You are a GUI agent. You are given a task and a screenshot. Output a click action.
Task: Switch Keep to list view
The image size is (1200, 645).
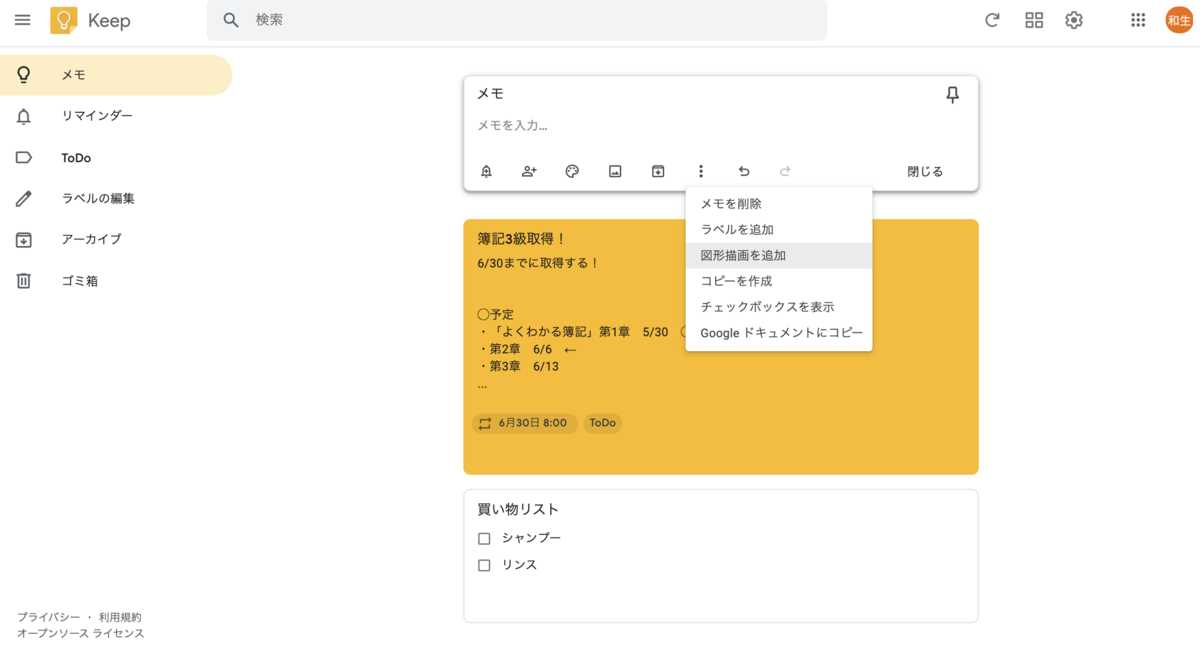[x=1033, y=20]
